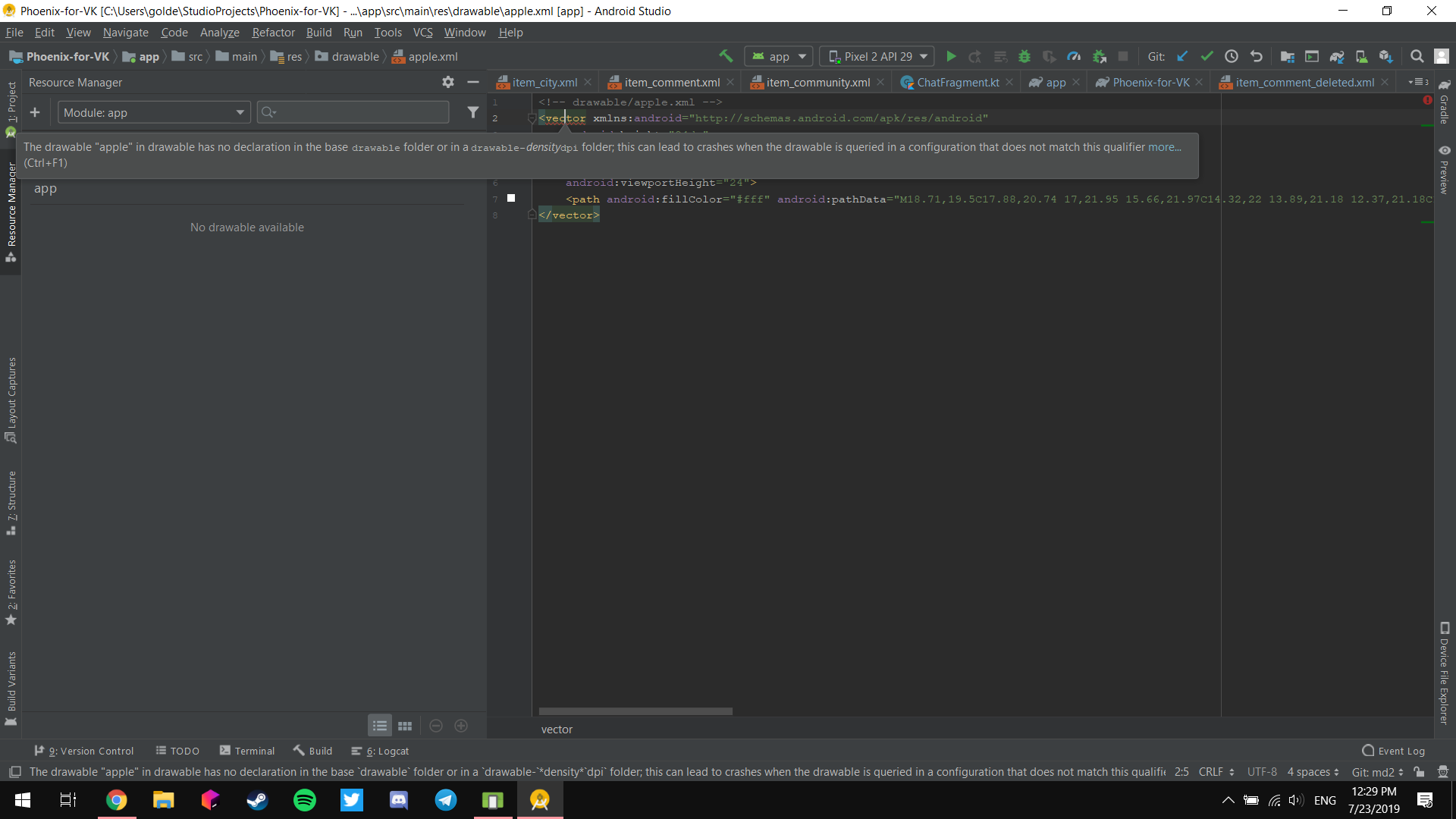
Task: Click the Add resource plus button
Action: (35, 112)
